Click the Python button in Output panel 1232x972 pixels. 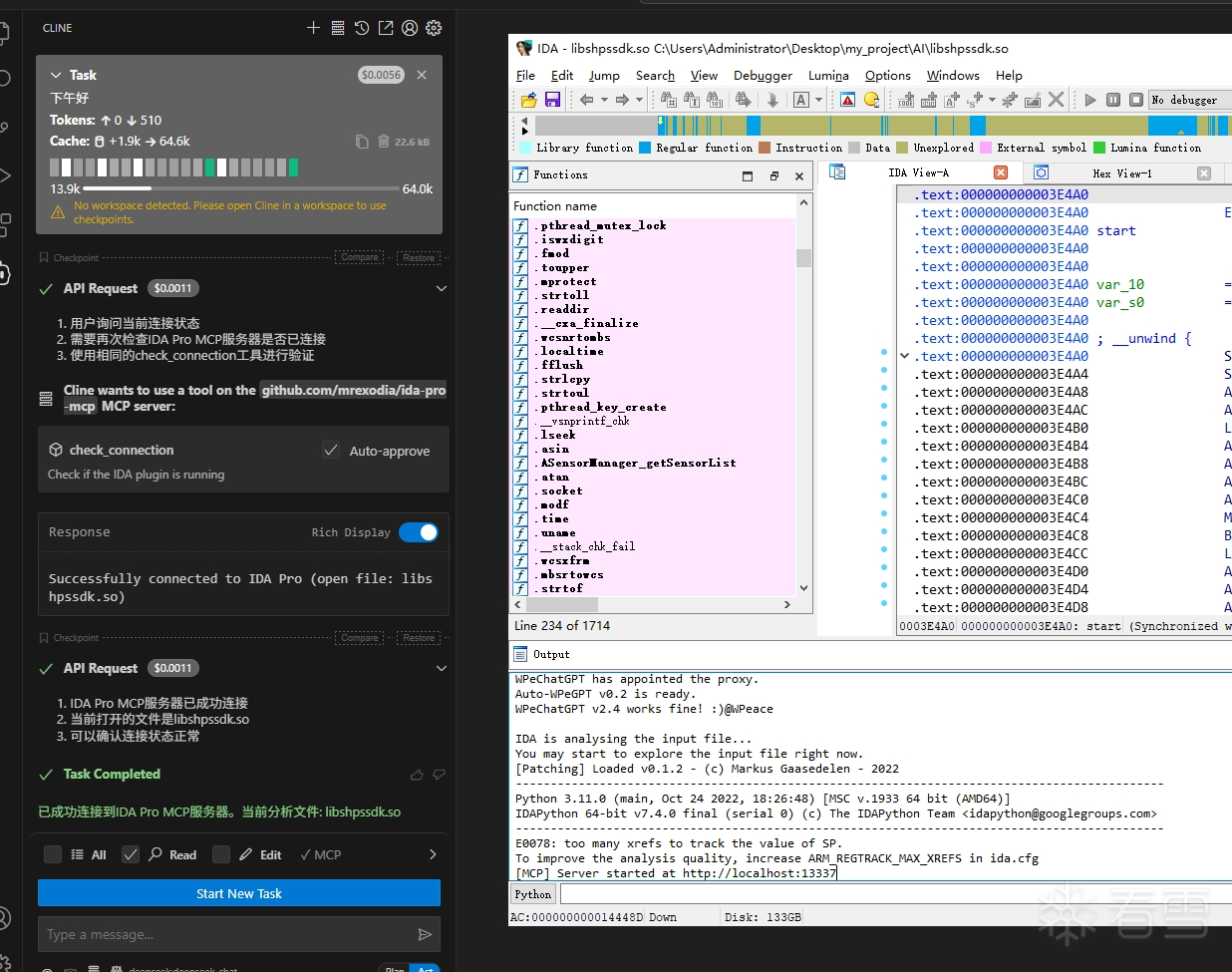533,894
